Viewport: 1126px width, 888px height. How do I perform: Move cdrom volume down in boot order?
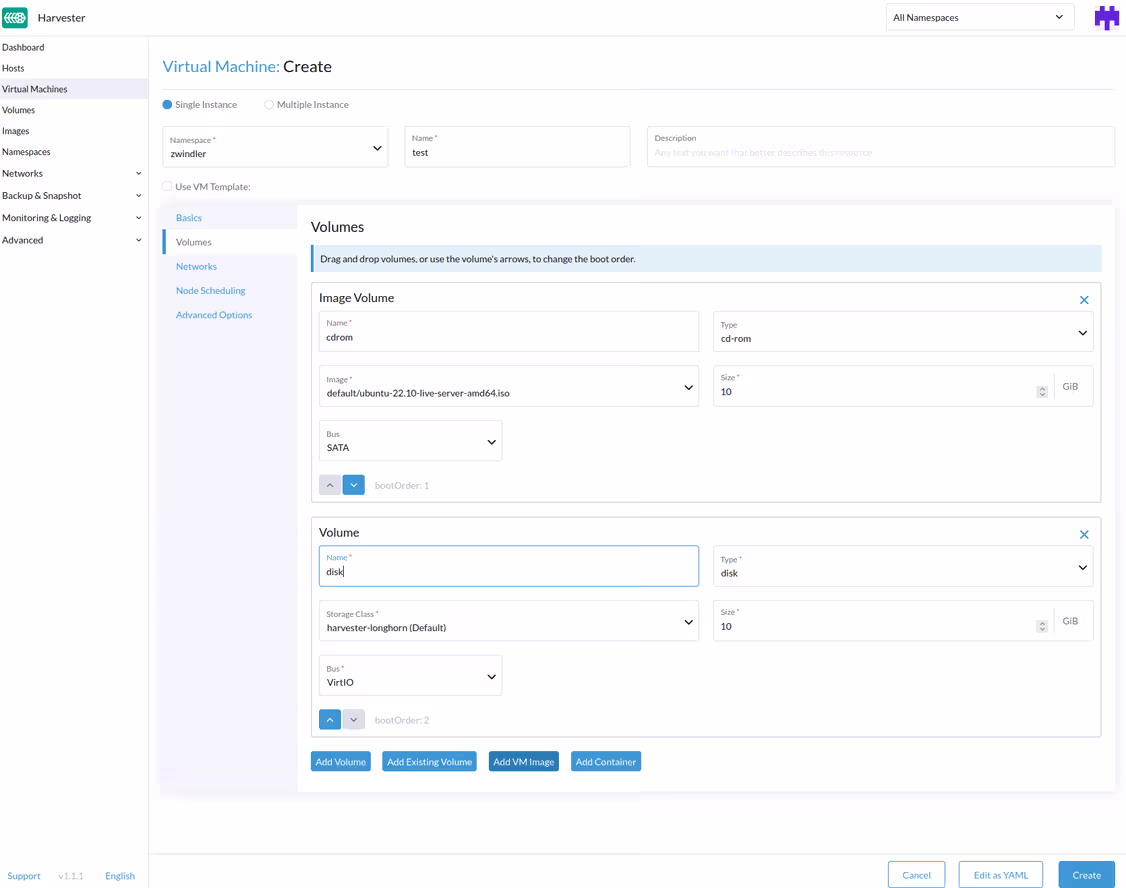(x=354, y=485)
